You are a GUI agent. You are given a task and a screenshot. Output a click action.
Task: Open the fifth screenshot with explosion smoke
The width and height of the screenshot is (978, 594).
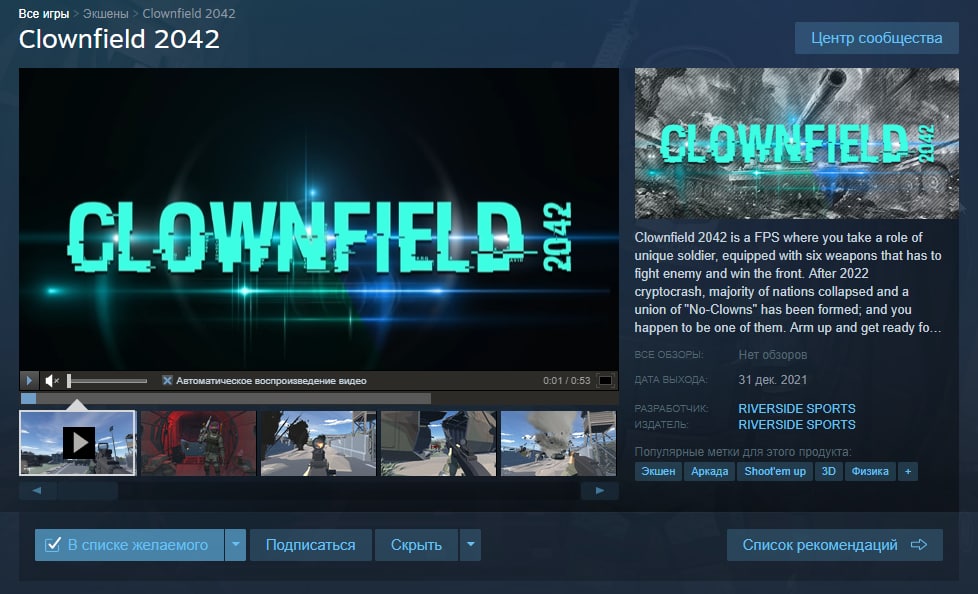[x=558, y=443]
